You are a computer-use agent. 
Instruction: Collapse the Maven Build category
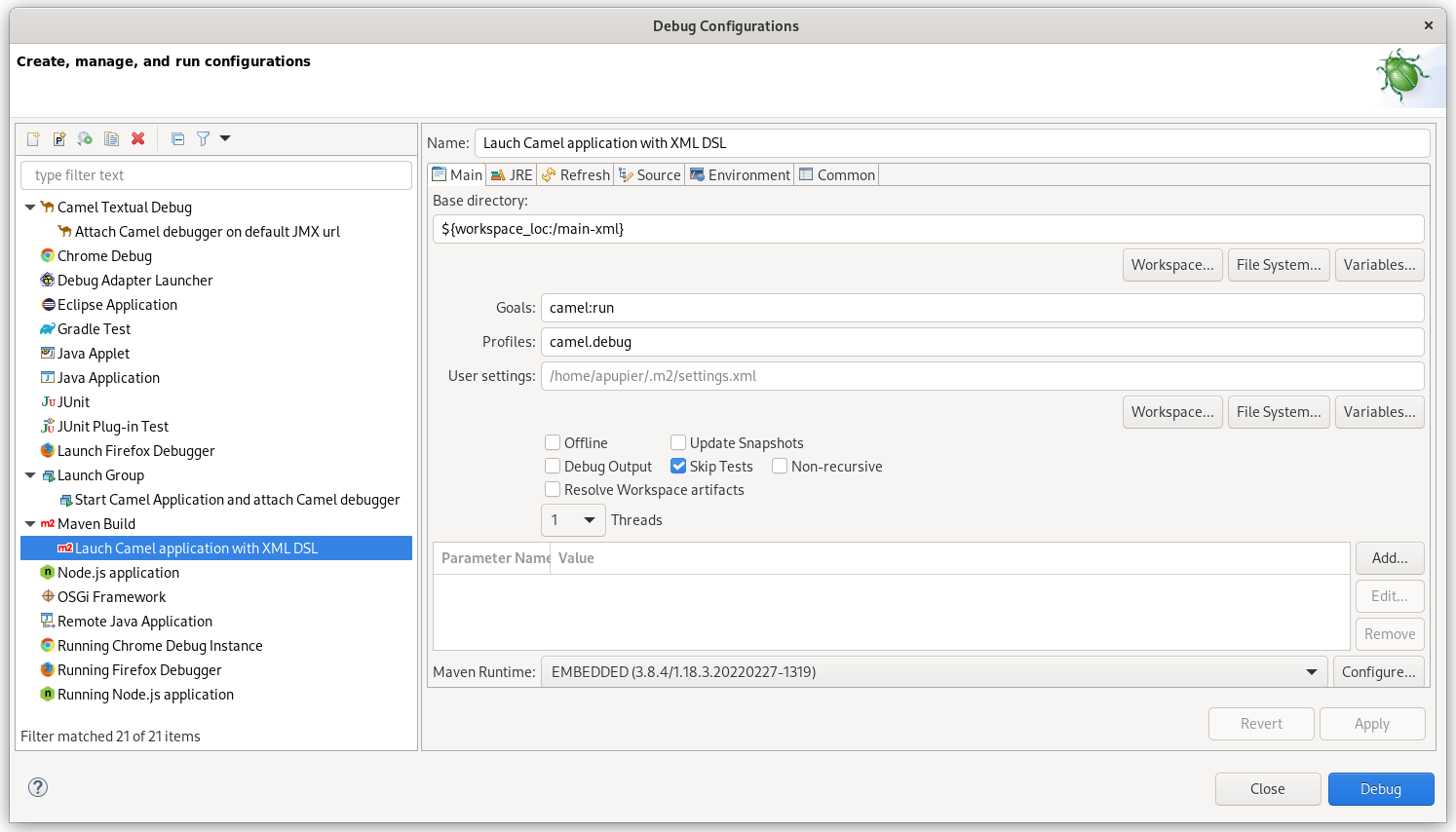[x=30, y=523]
